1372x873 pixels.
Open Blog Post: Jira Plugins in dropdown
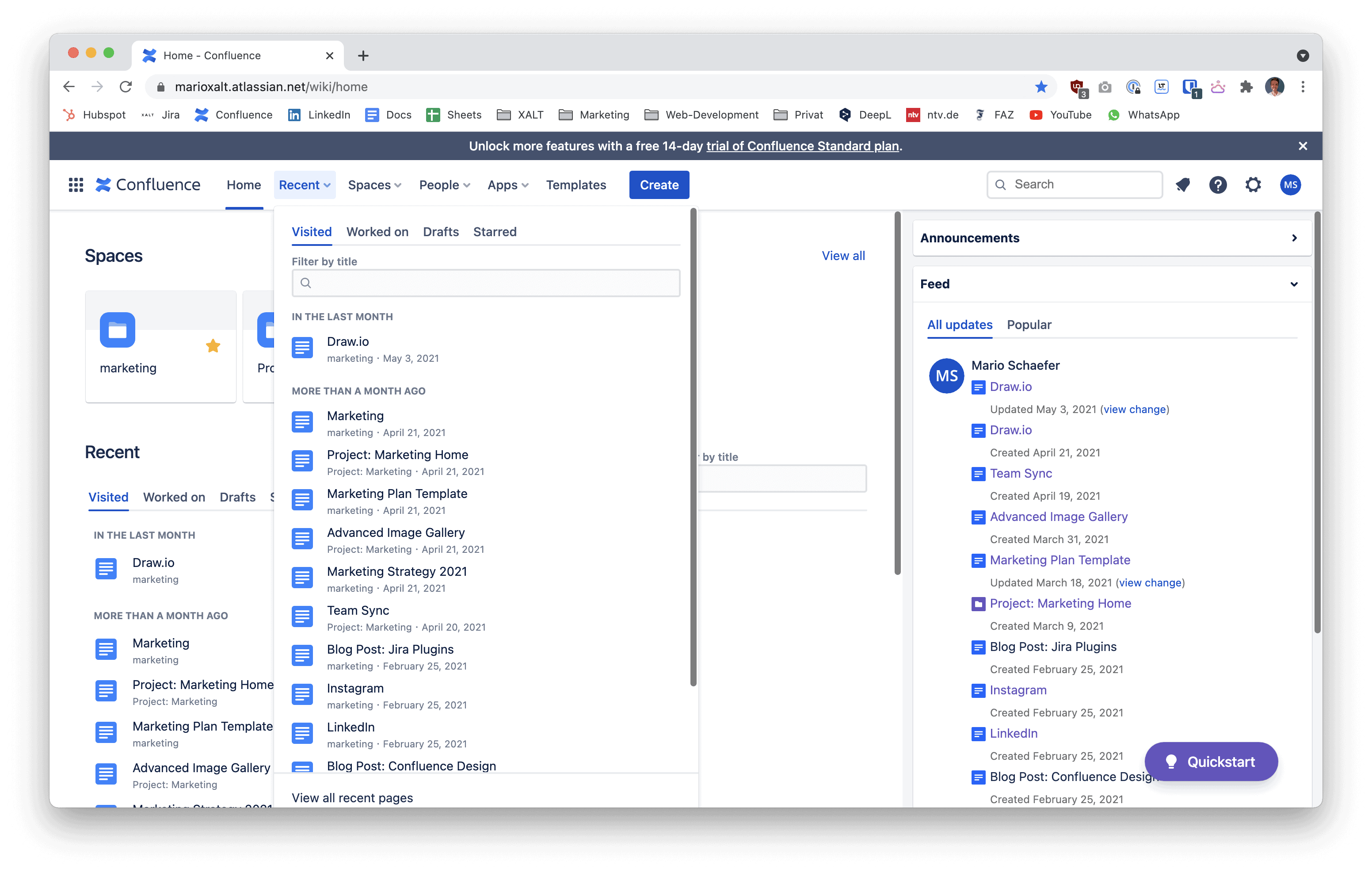click(x=390, y=649)
